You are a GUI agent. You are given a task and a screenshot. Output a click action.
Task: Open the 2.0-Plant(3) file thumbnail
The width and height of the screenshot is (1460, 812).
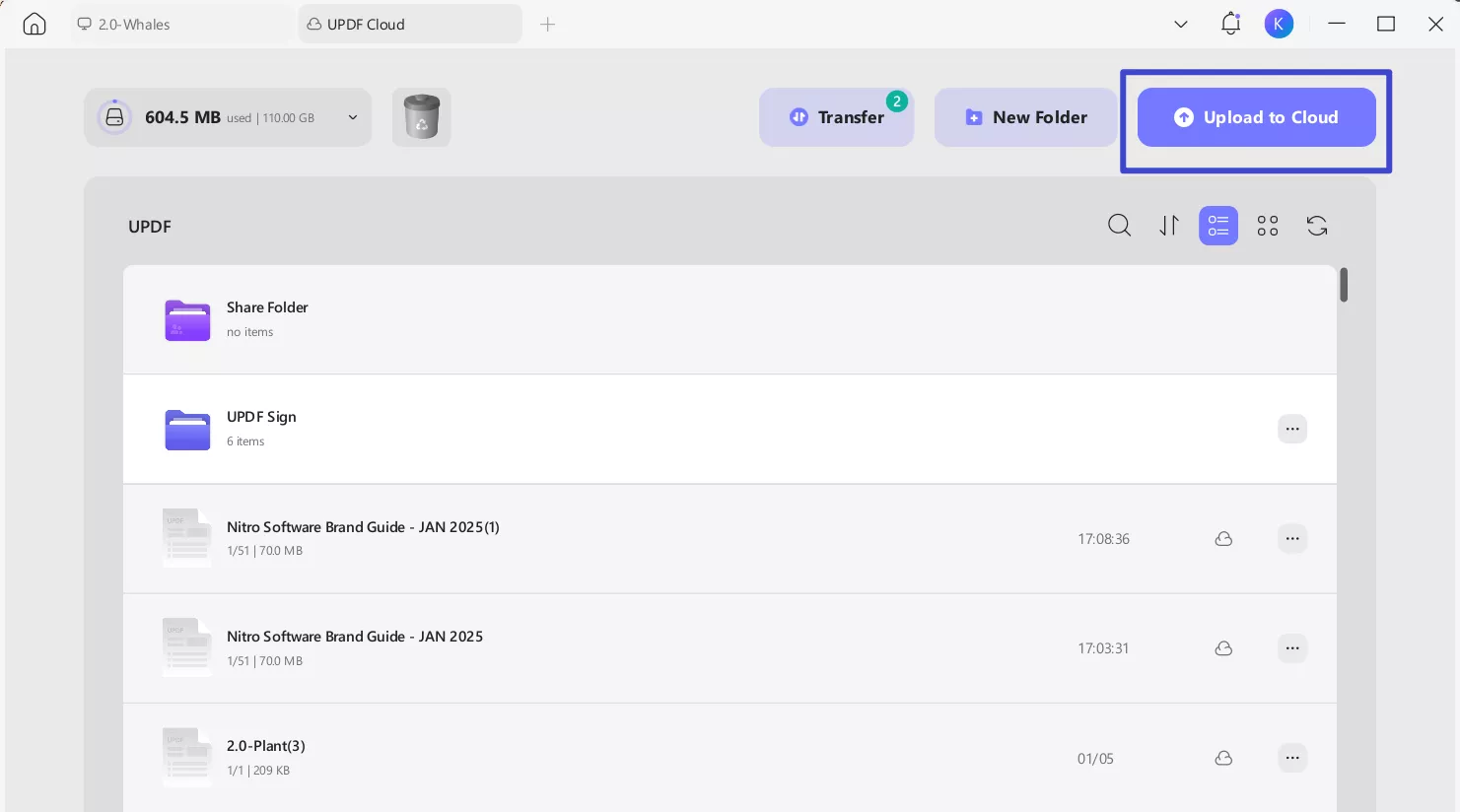coord(187,757)
